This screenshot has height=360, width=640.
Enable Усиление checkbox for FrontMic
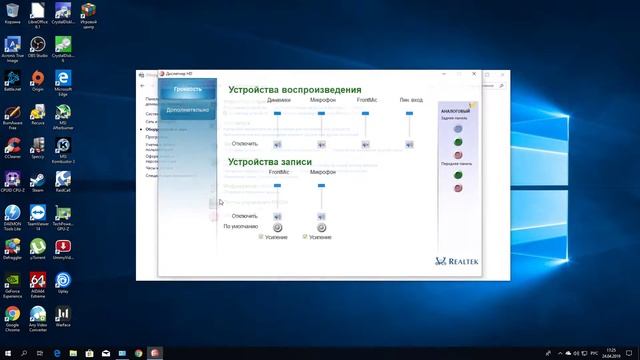click(261, 237)
